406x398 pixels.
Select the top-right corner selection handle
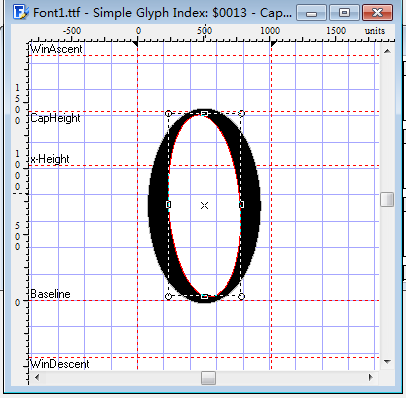[242, 114]
